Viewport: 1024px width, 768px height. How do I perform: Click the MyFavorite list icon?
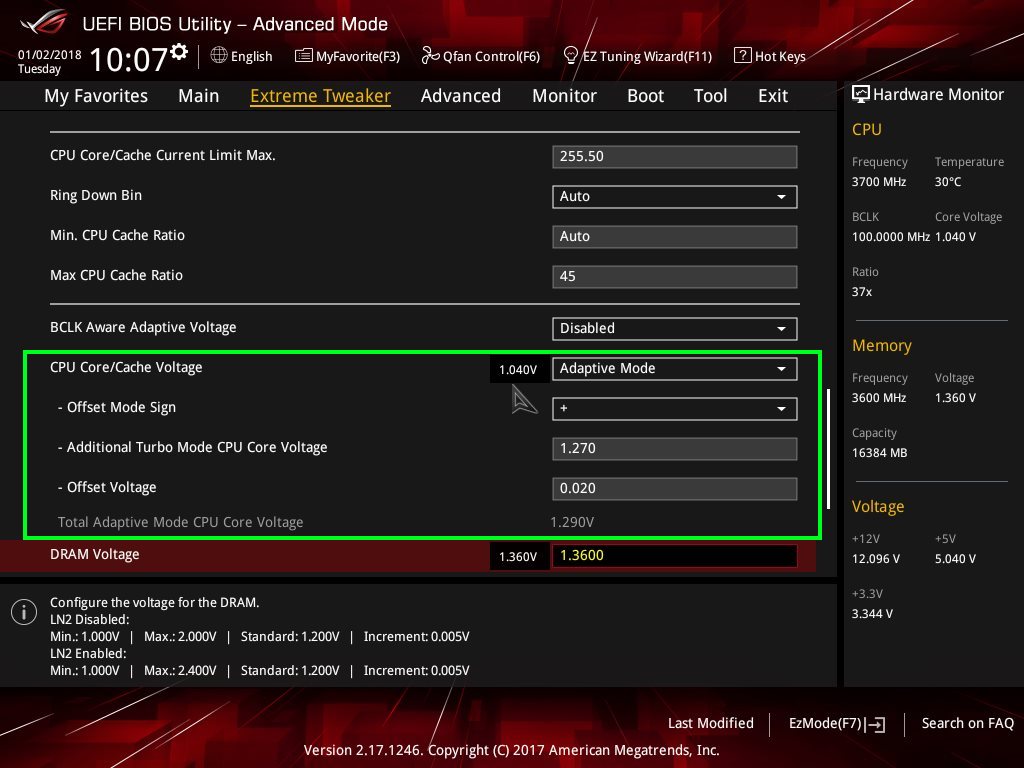click(x=304, y=56)
